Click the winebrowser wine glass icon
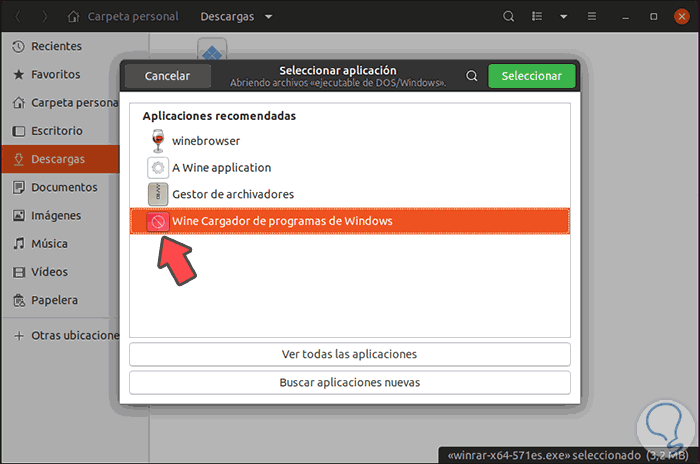700x464 pixels. 158,141
